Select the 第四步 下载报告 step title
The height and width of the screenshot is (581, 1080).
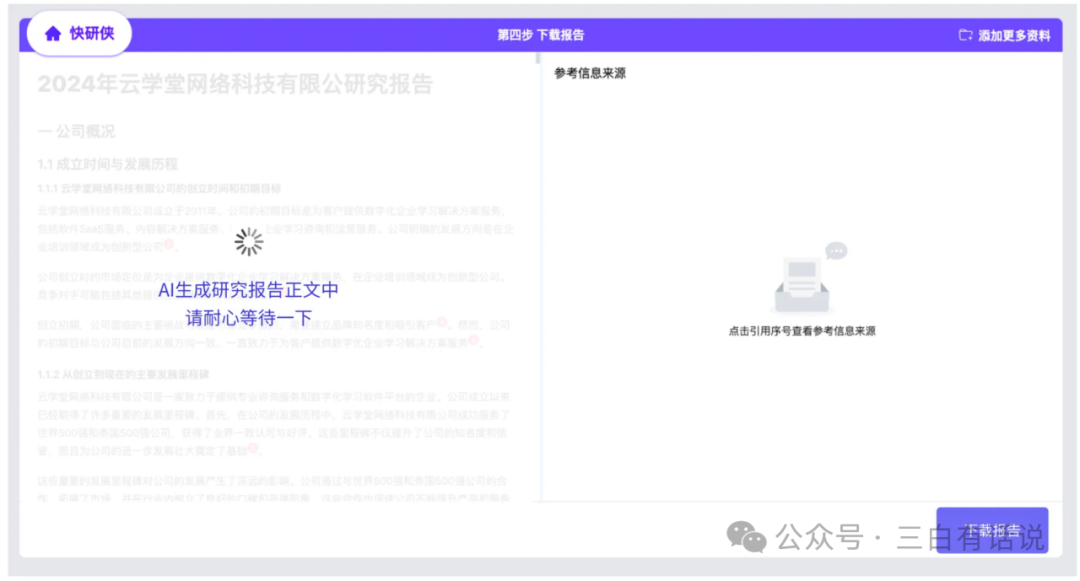(x=541, y=35)
